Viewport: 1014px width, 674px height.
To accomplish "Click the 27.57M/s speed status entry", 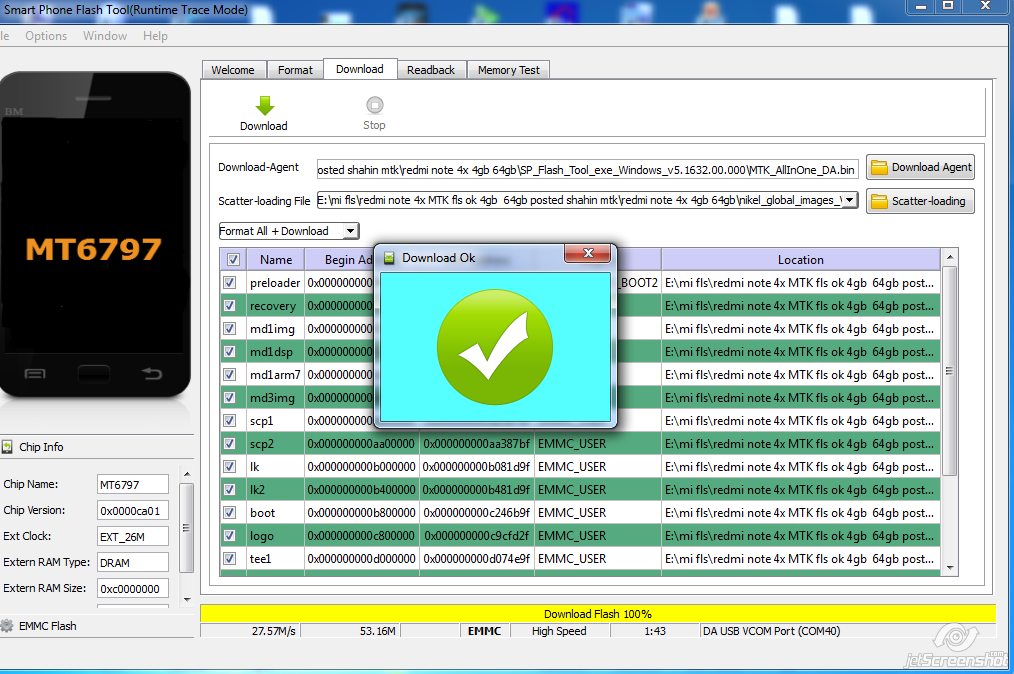I will [274, 631].
